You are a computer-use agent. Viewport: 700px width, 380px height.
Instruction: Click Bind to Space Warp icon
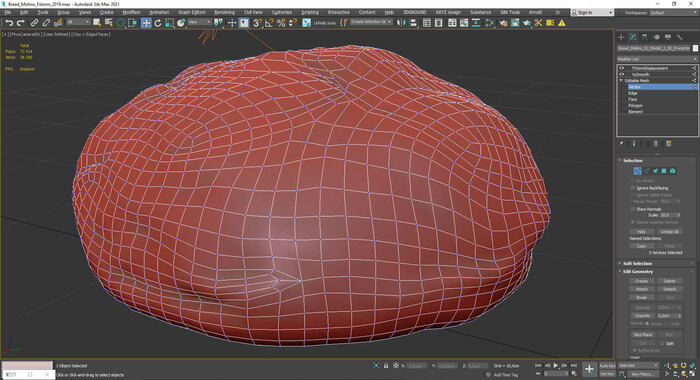58,22
